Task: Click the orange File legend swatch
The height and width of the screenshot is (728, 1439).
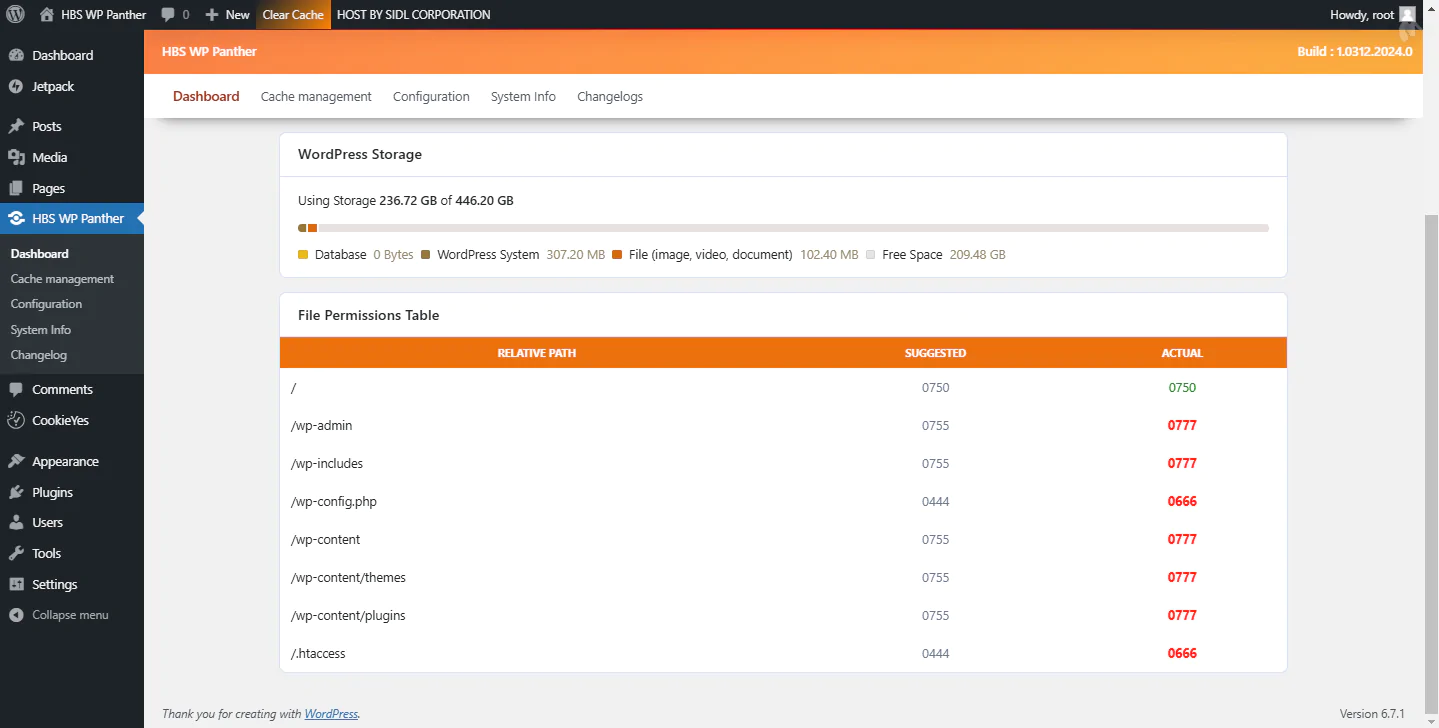Action: coord(618,255)
